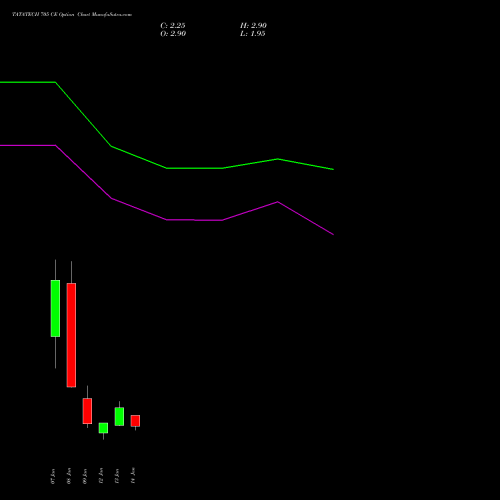Screen dimensions: 500x500
Task: Select the green candlestick for 07 Jan
Action: pyautogui.click(x=55, y=308)
